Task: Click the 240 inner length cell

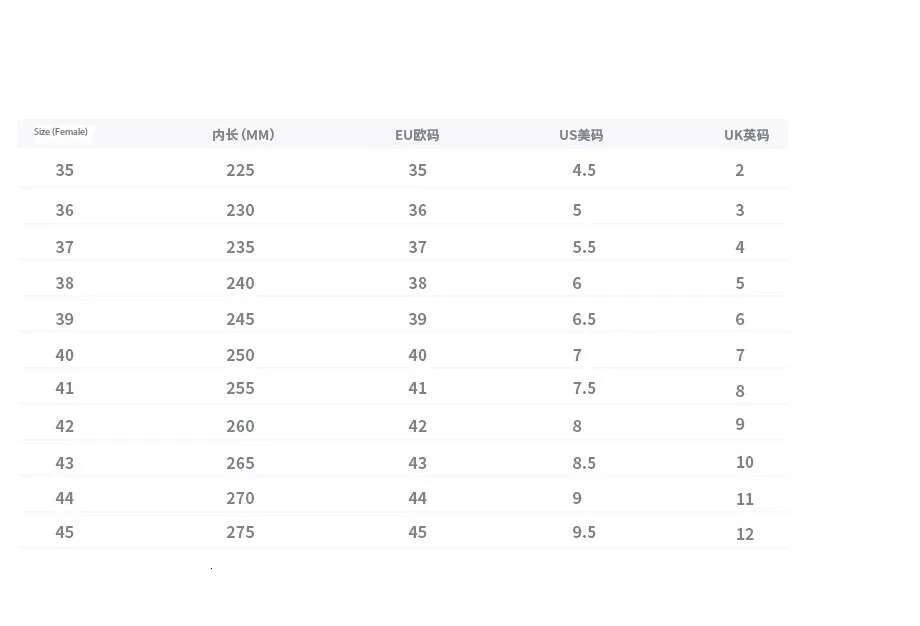Action: pyautogui.click(x=240, y=283)
